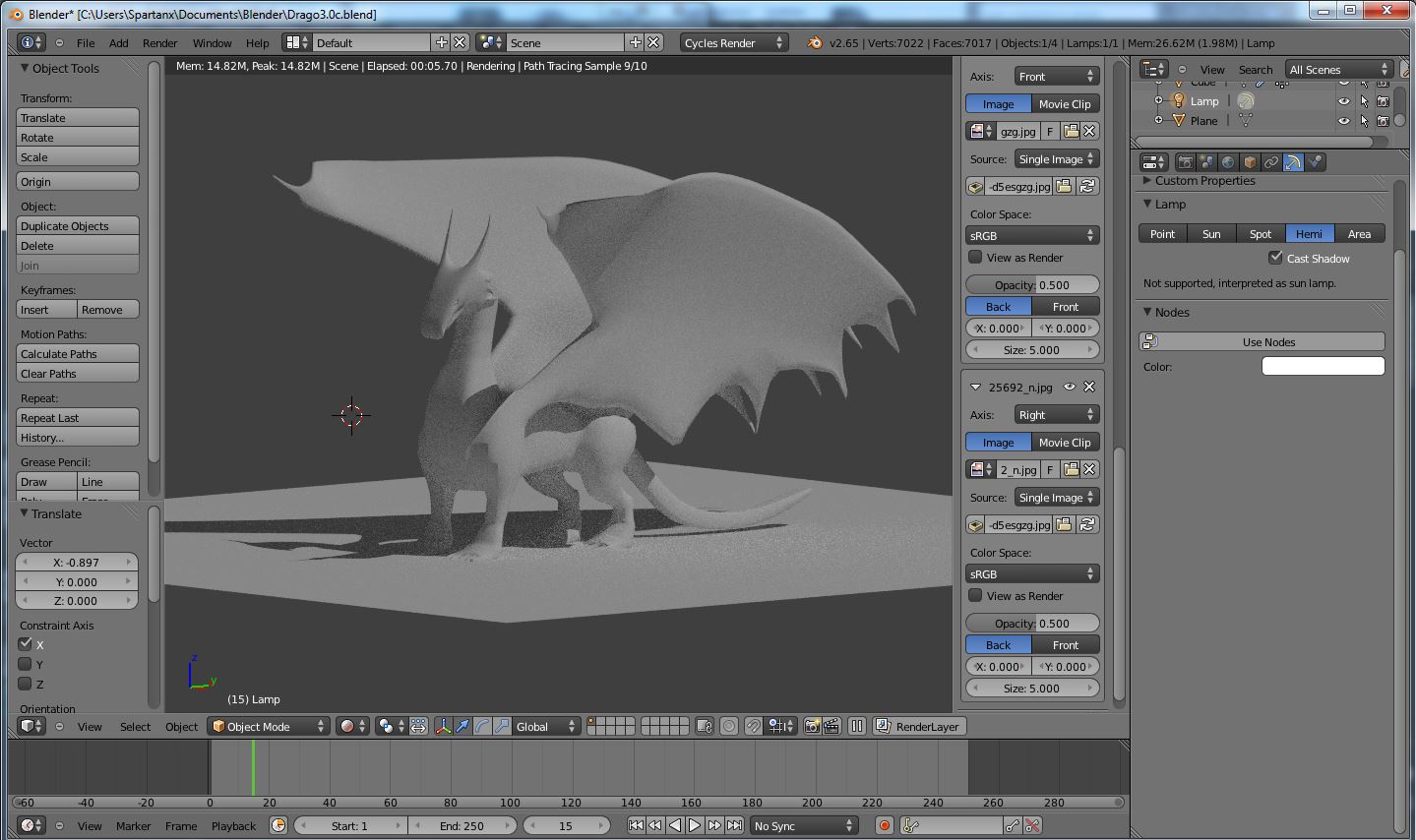Open the Render Layers properties tab icon
Screen dimensions: 1416x840
(x=1207, y=162)
